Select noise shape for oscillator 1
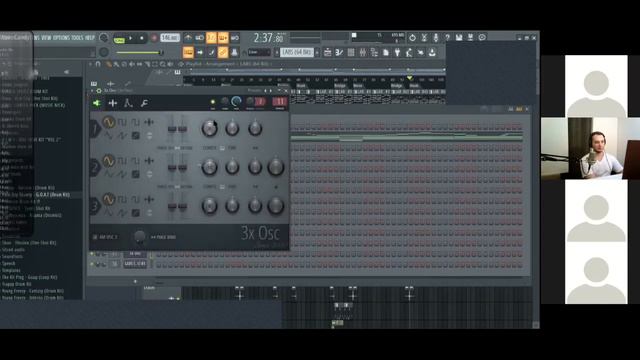The height and width of the screenshot is (360, 640). (x=136, y=136)
